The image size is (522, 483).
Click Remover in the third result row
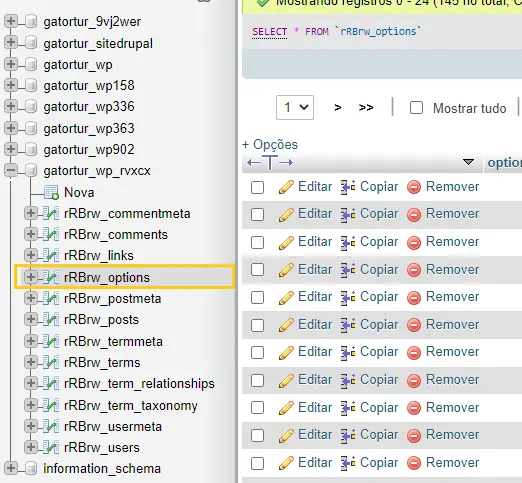[x=453, y=242]
